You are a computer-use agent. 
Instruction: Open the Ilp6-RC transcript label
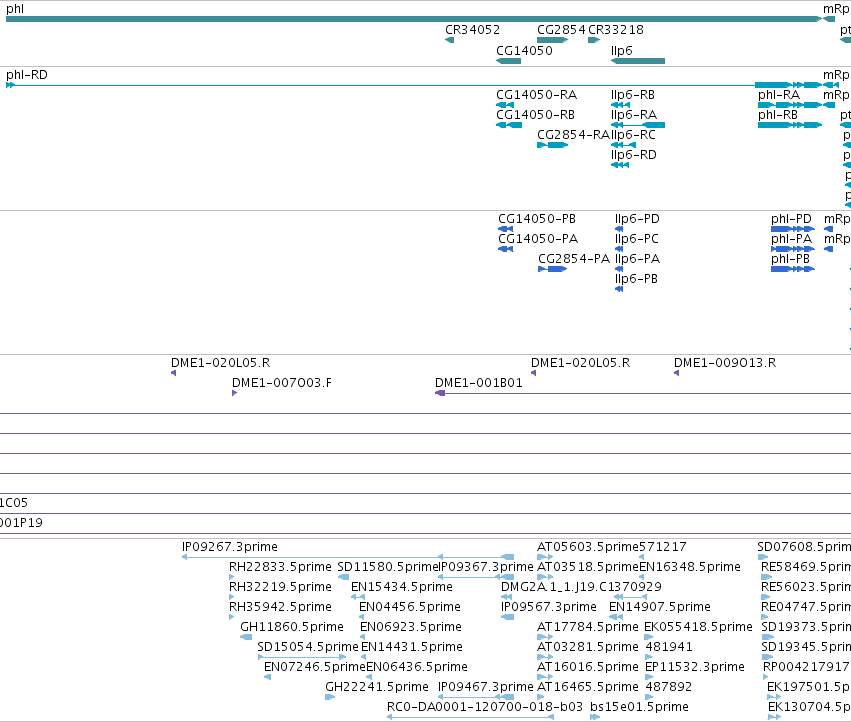point(633,135)
